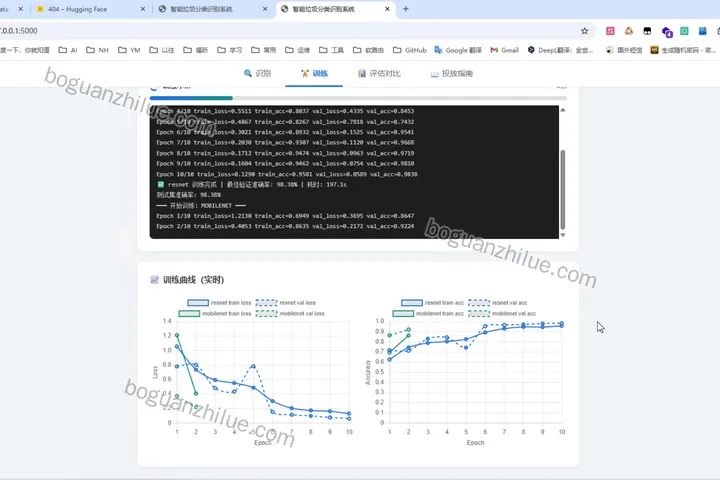Open the orange triangle browser extension
This screenshot has height=480, width=720.
click(629, 31)
